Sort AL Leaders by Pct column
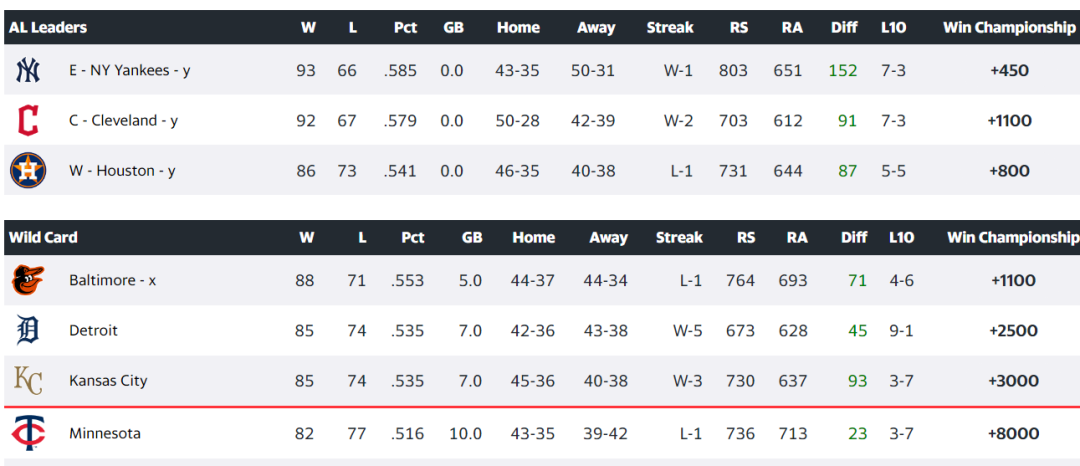The image size is (1080, 466). pyautogui.click(x=405, y=28)
